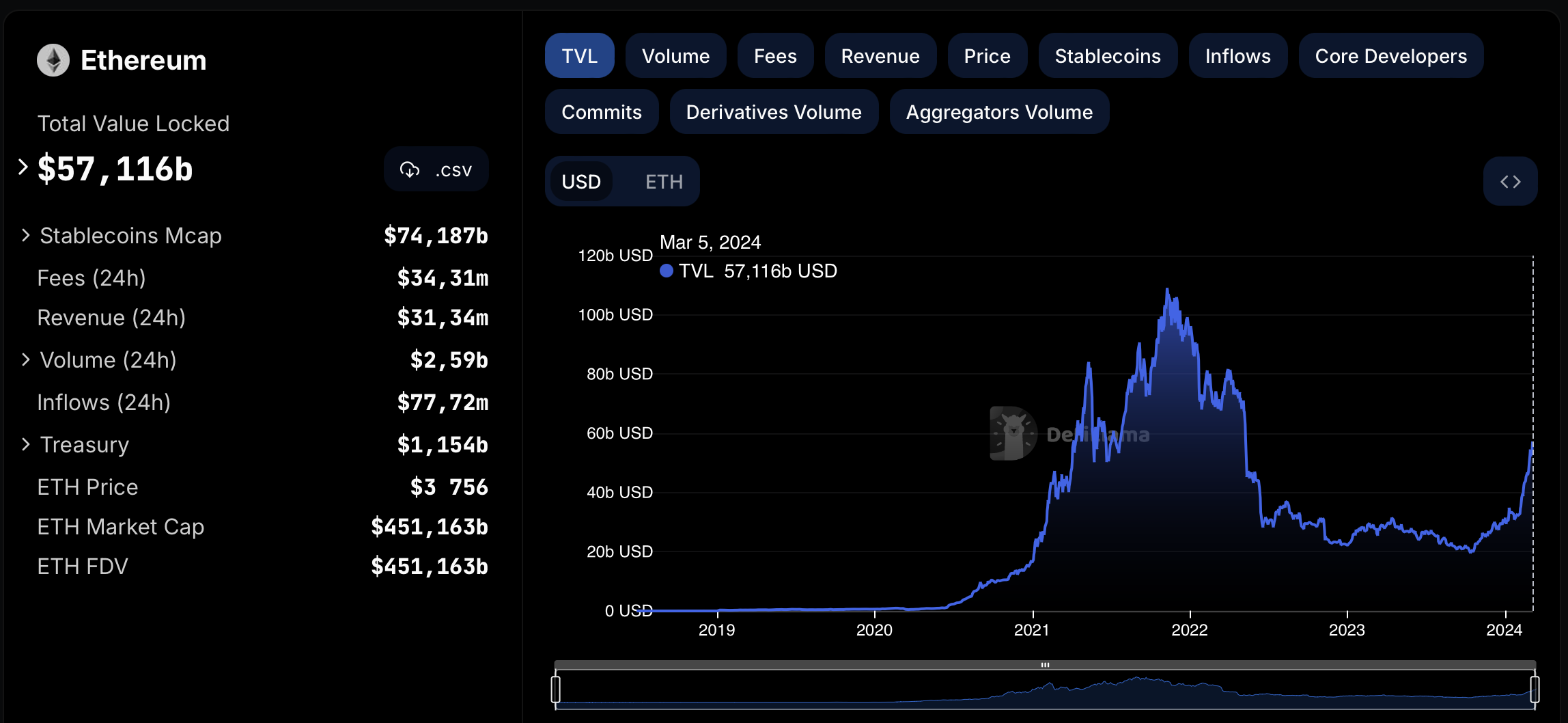This screenshot has width=1568, height=723.
Task: Enable the Inflows chart metric
Action: coord(1237,56)
